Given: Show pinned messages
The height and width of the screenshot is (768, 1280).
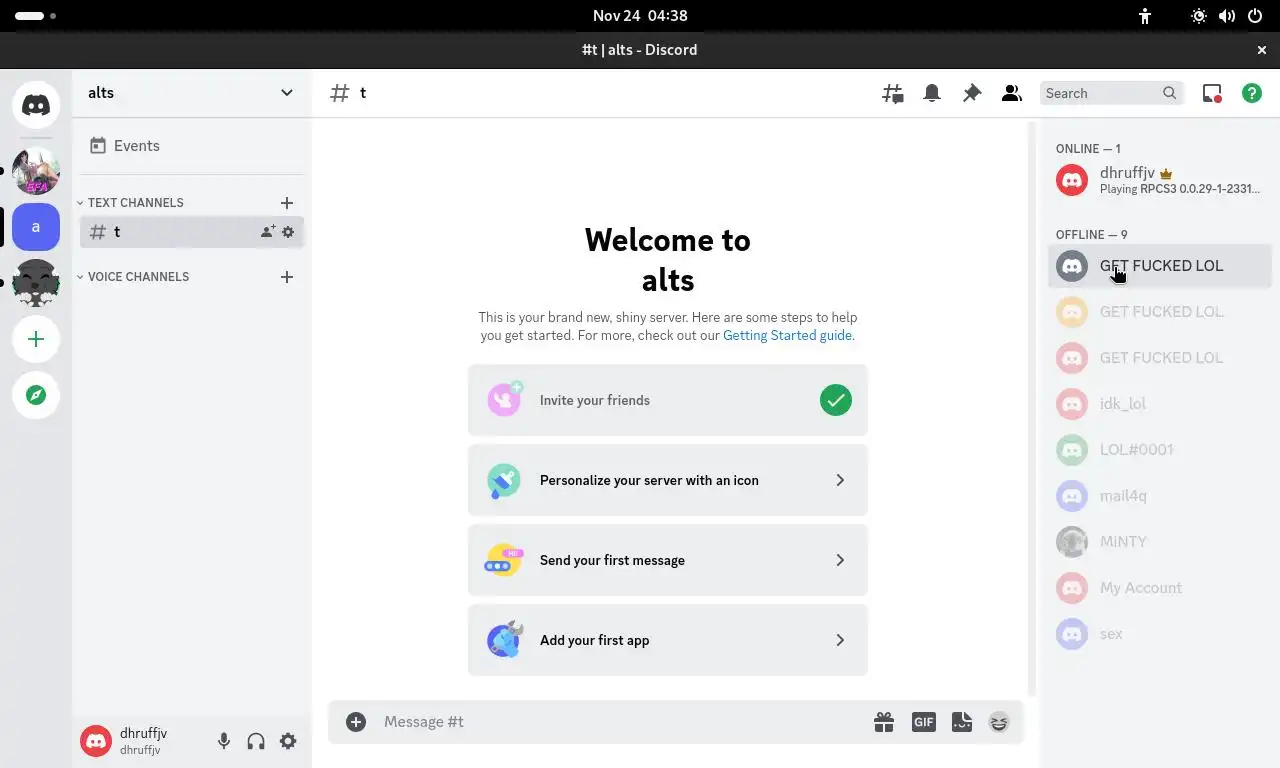Looking at the screenshot, I should click(972, 93).
